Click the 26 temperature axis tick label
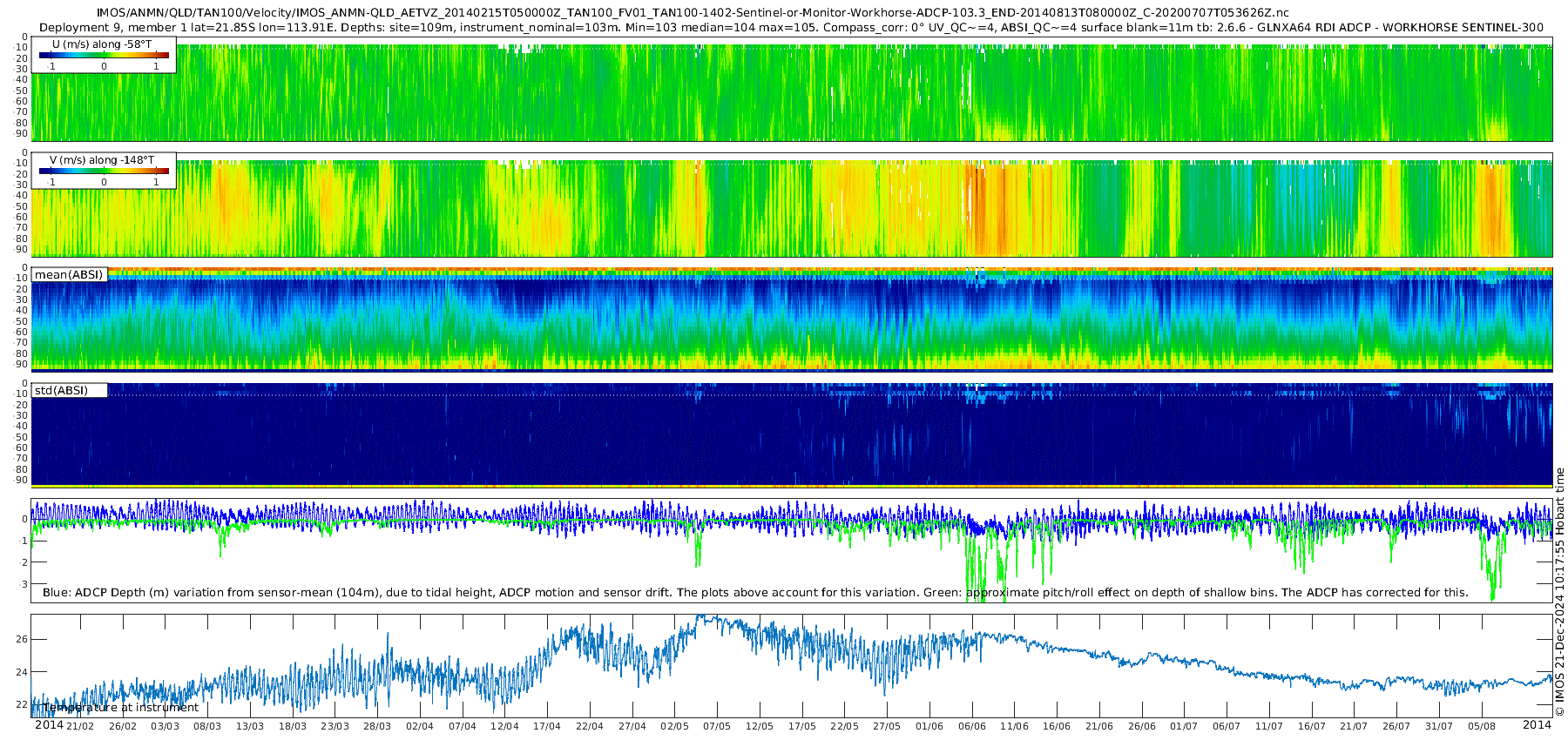This screenshot has height=740, width=1568. tap(22, 639)
